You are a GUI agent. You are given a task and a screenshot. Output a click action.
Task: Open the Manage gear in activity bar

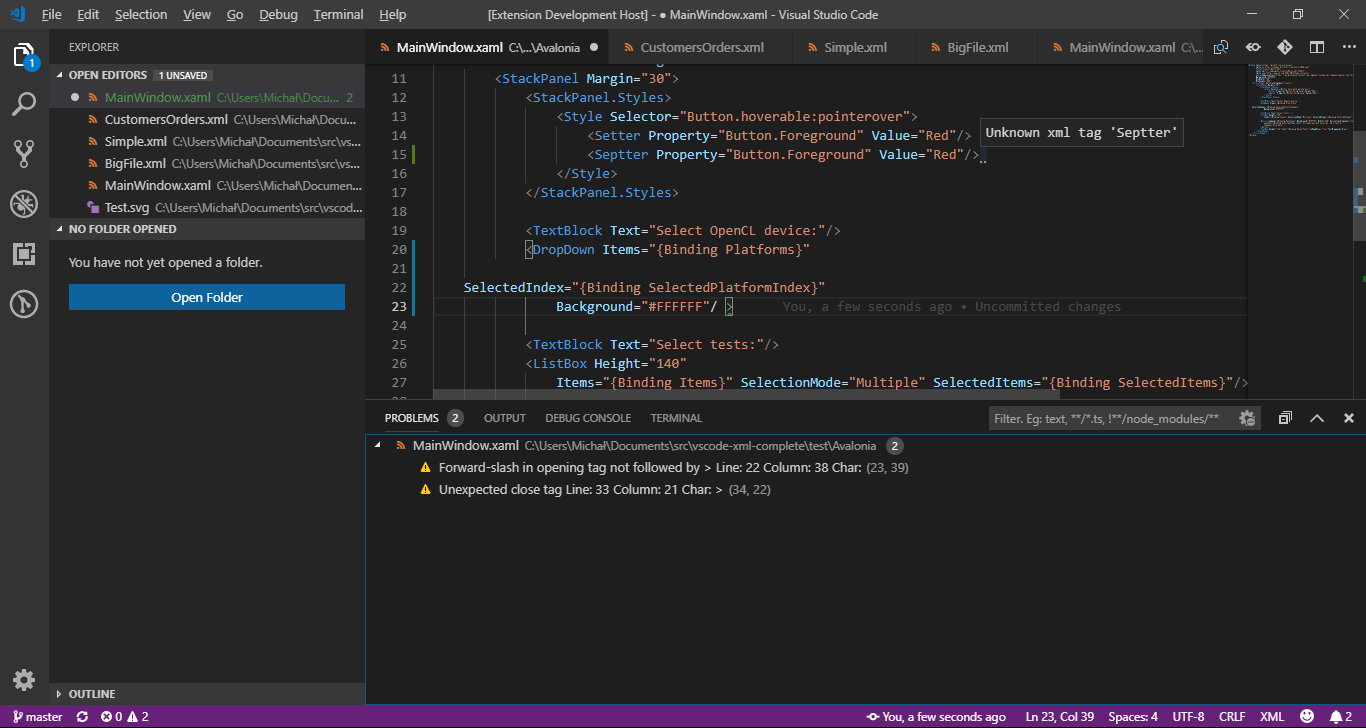(24, 680)
